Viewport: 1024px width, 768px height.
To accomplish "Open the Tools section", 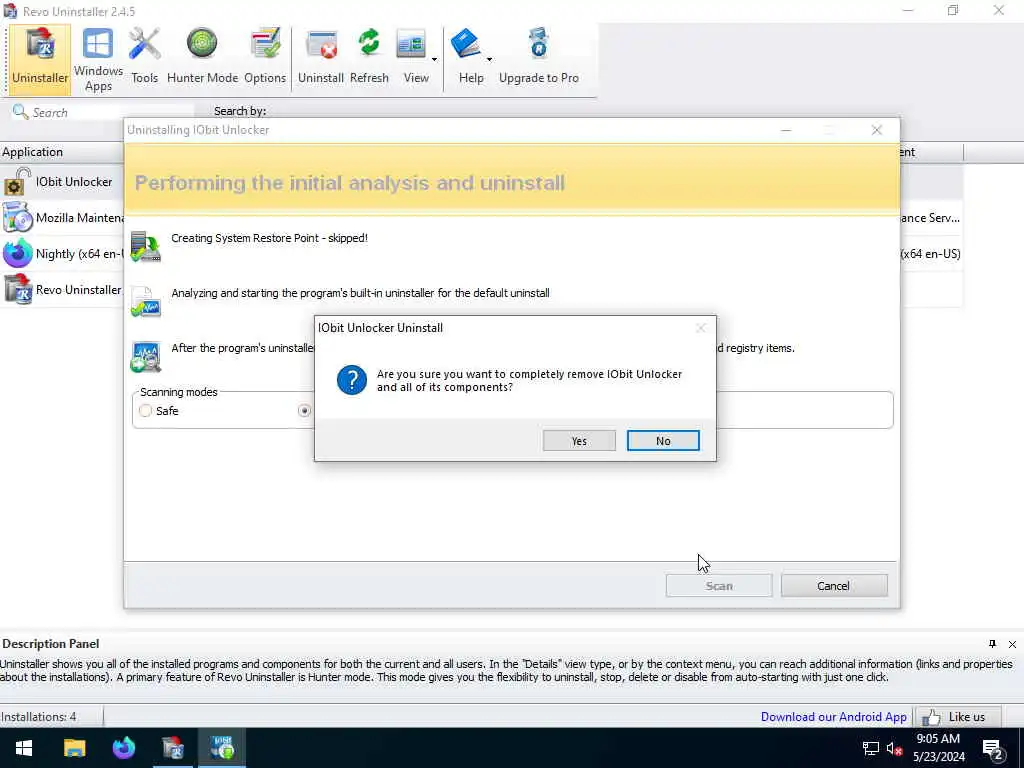I will point(144,59).
